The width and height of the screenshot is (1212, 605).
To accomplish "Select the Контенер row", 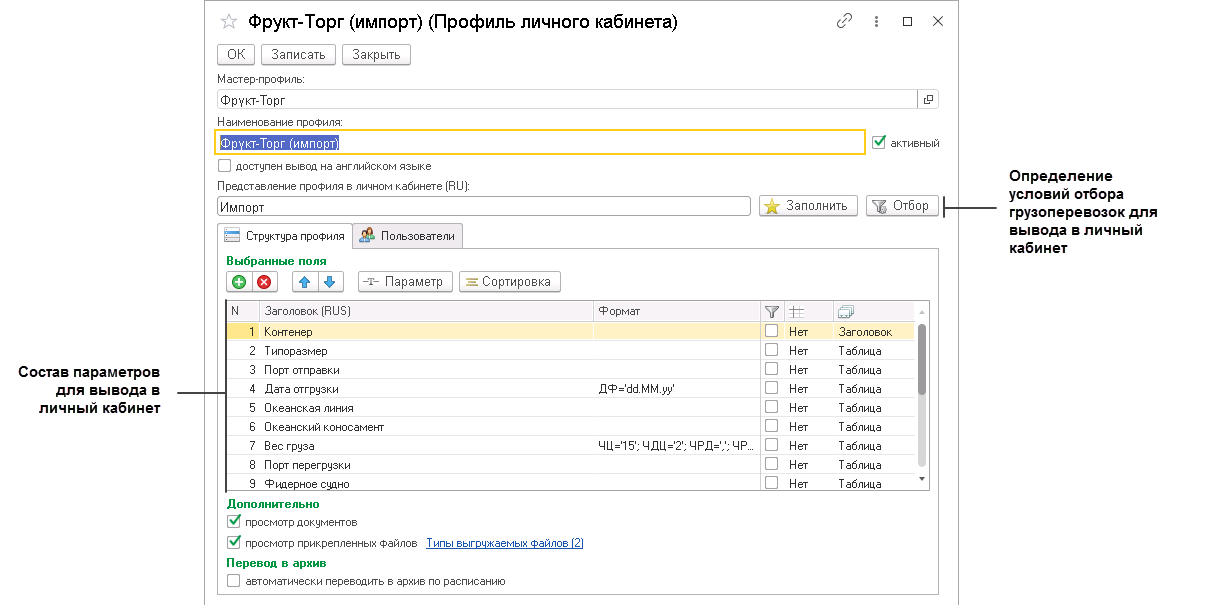I will click(x=571, y=331).
